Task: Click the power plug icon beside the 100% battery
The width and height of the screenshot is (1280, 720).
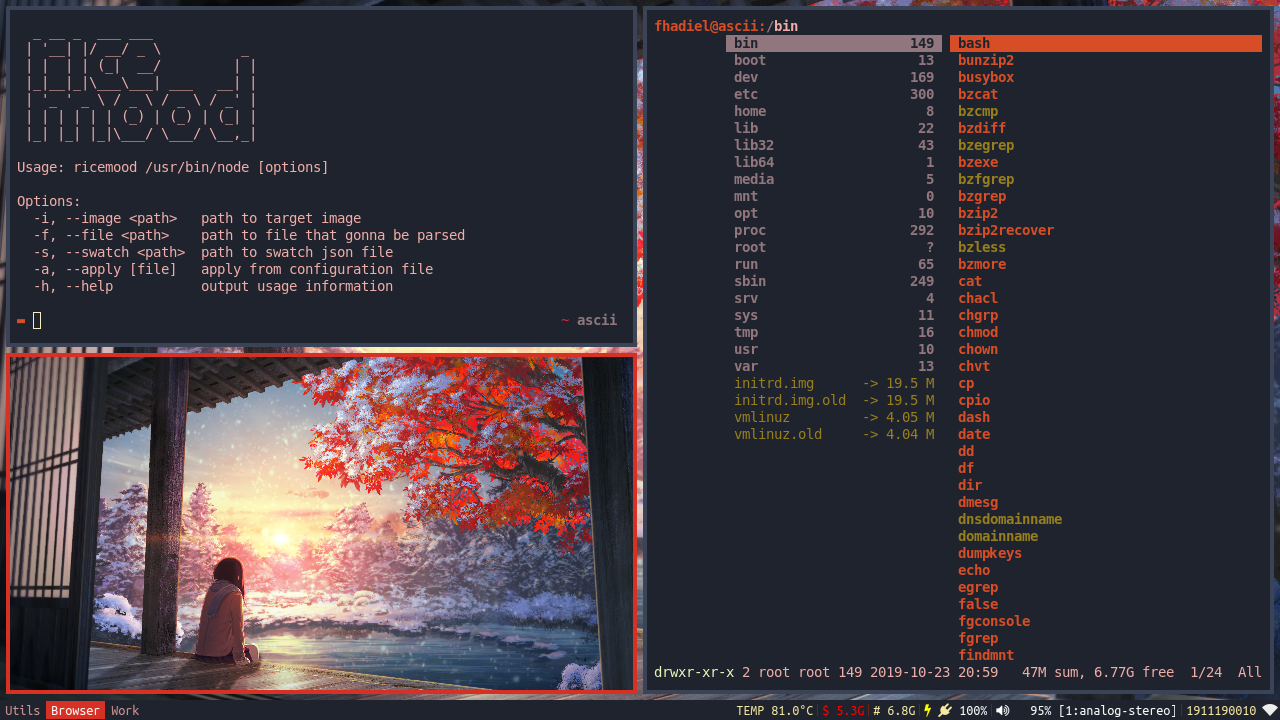Action: tap(942, 710)
